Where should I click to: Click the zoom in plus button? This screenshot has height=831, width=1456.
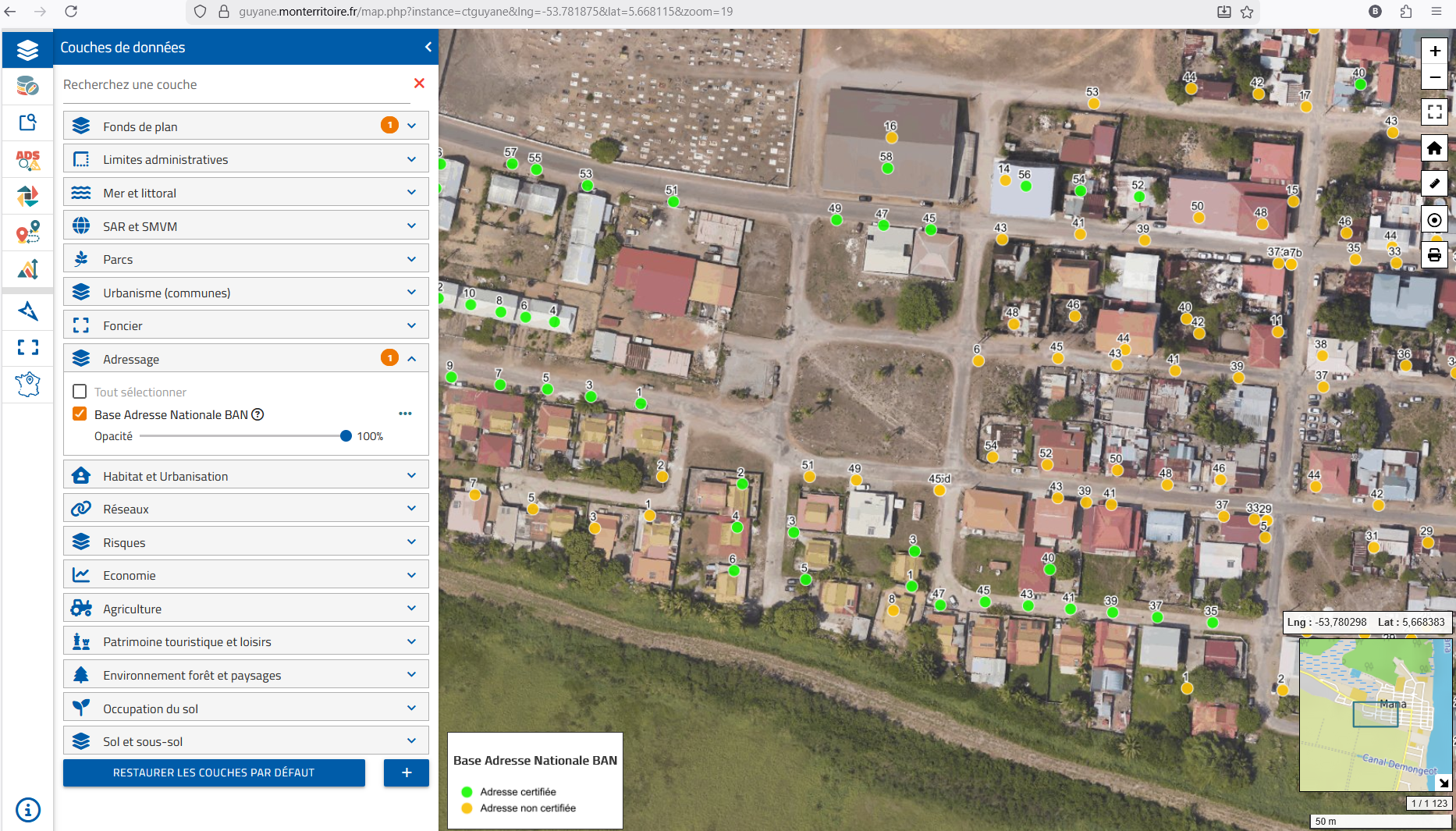click(1434, 51)
